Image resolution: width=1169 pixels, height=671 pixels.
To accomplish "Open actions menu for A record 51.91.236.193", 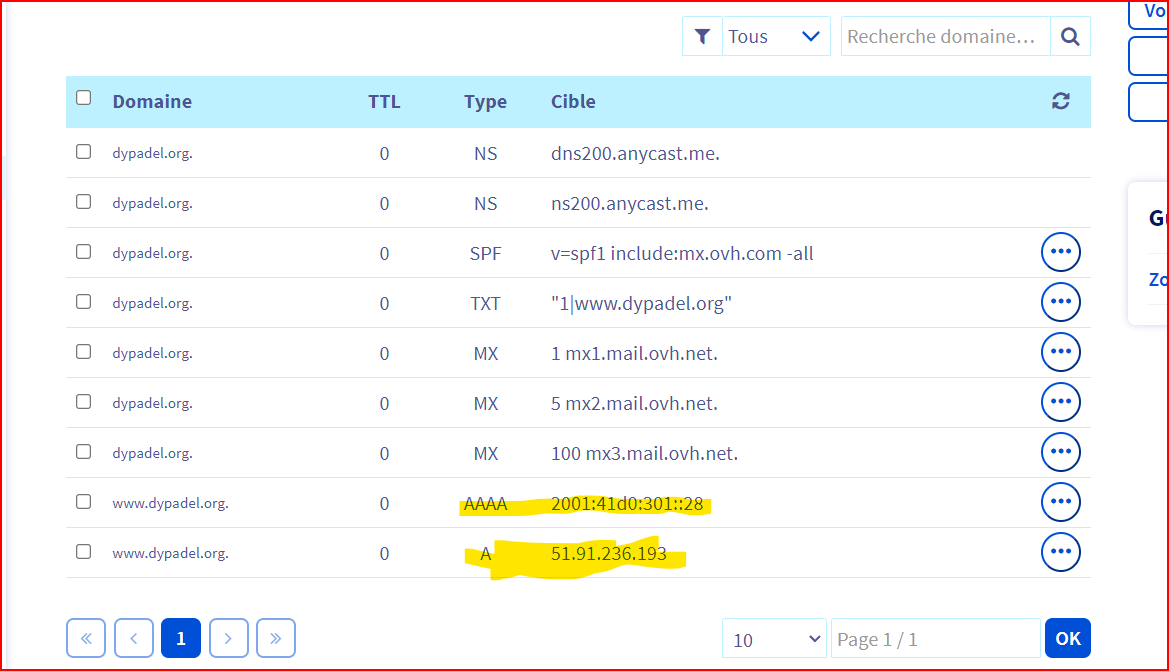I will pyautogui.click(x=1061, y=552).
